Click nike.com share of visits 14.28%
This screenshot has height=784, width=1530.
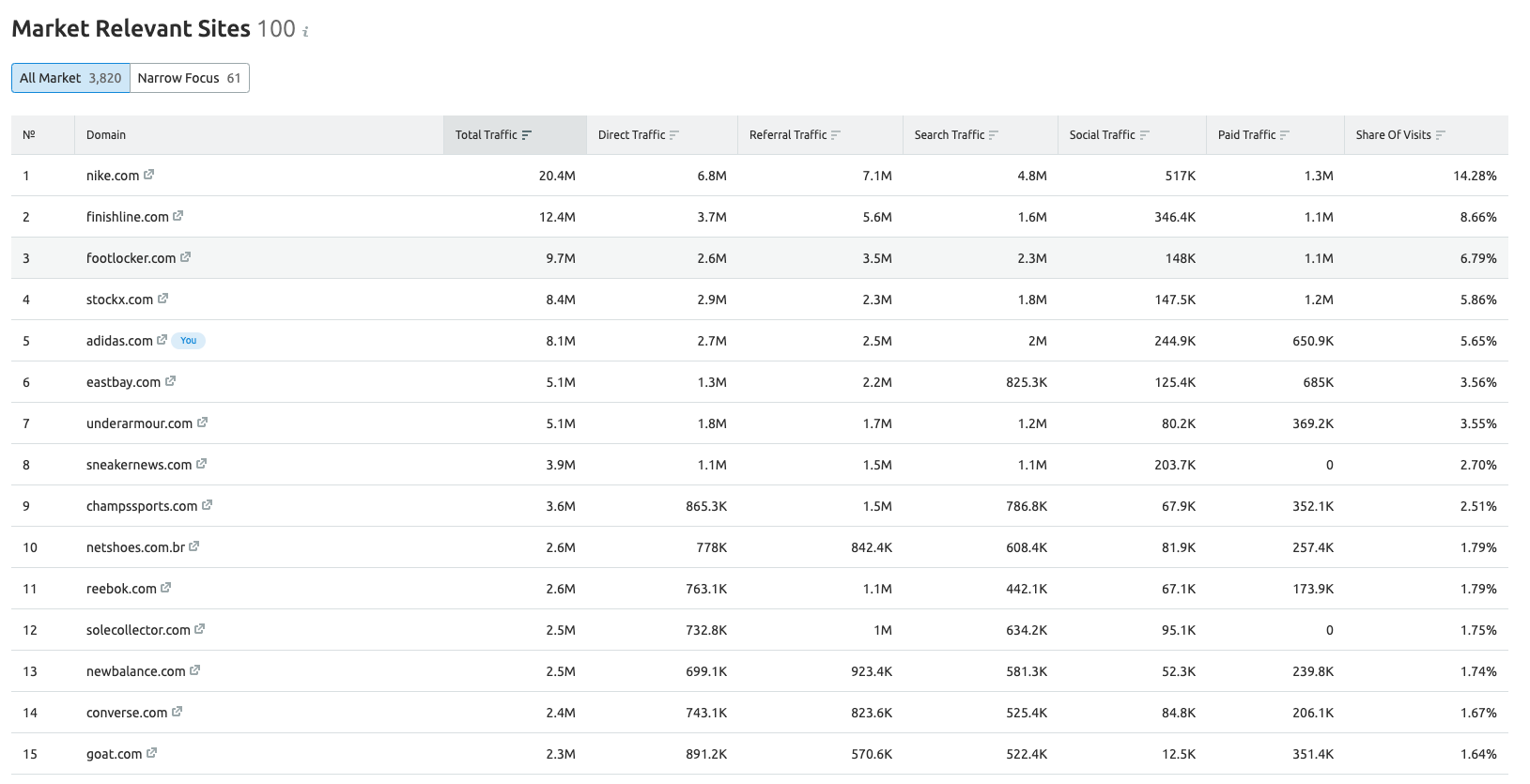[1475, 176]
